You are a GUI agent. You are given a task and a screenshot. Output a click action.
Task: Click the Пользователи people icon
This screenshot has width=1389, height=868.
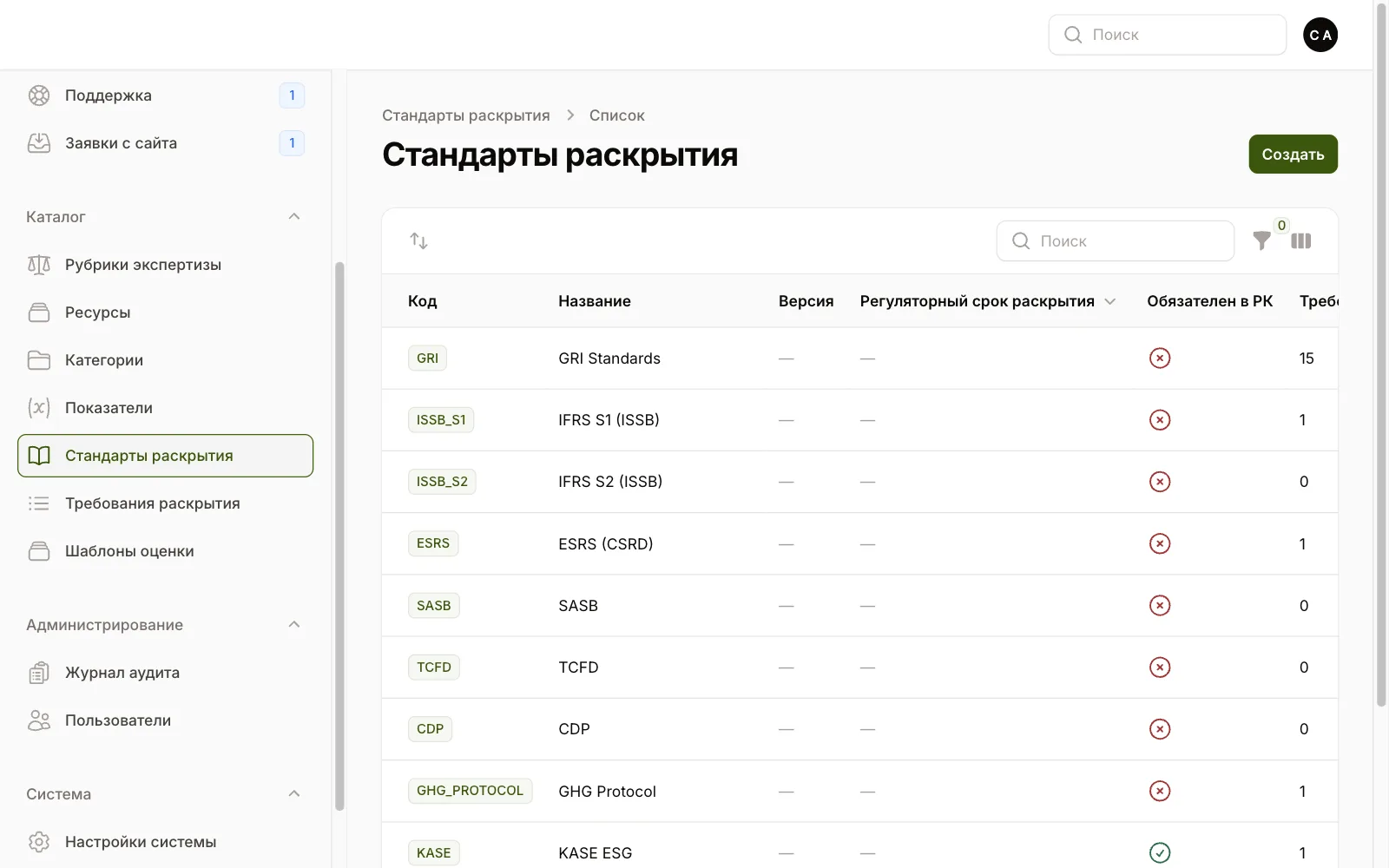tap(39, 720)
